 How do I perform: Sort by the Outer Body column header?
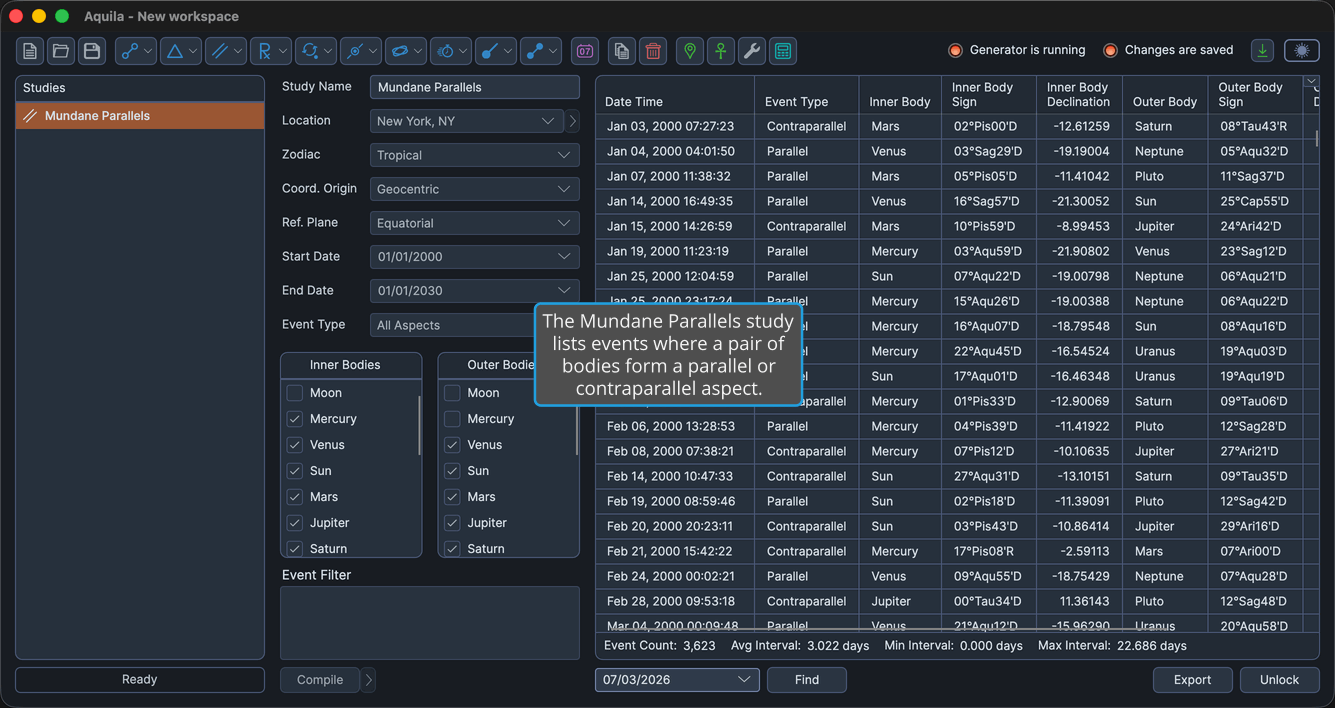[1165, 95]
